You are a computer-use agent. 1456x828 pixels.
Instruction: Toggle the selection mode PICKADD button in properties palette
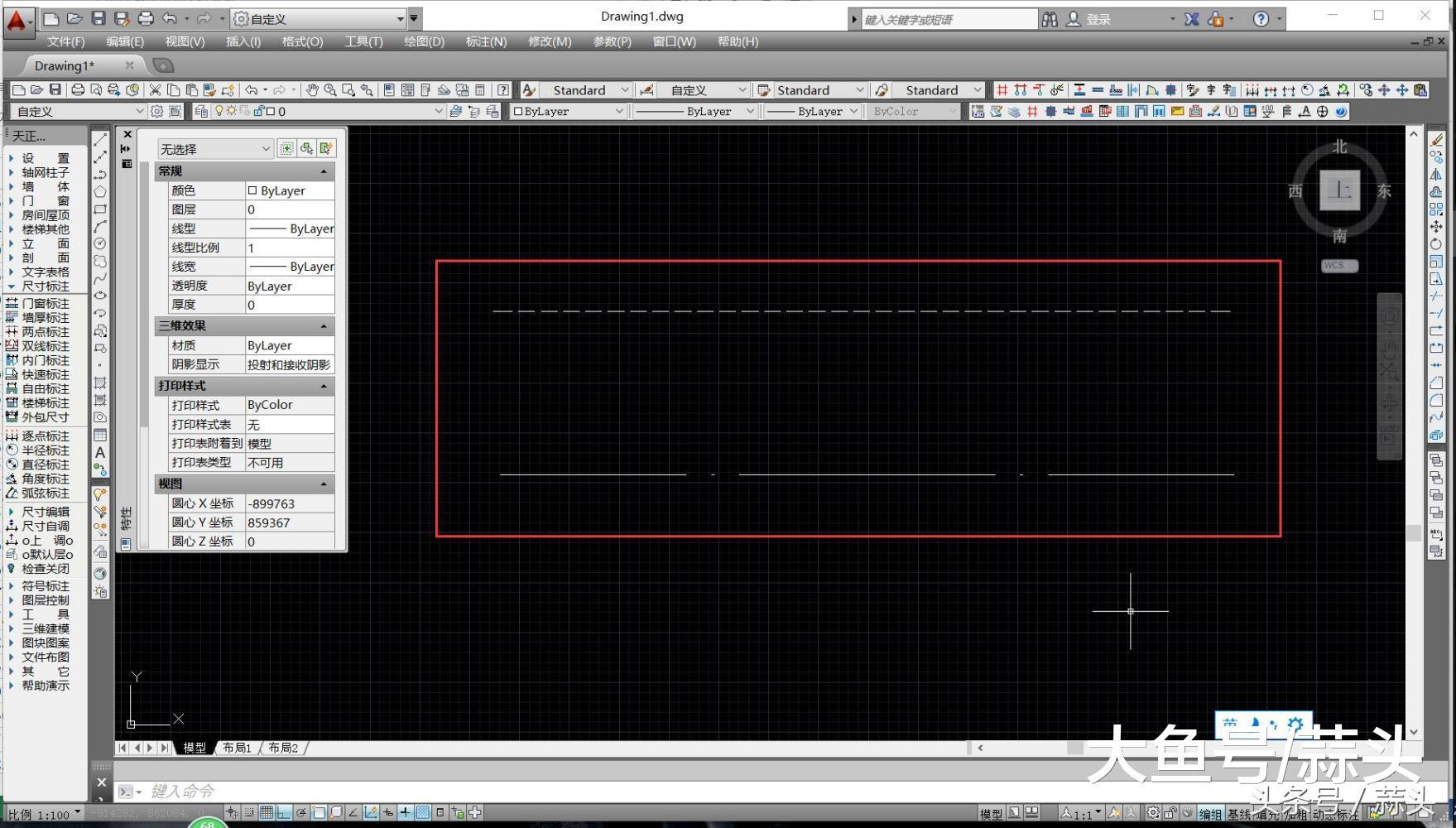tap(286, 148)
